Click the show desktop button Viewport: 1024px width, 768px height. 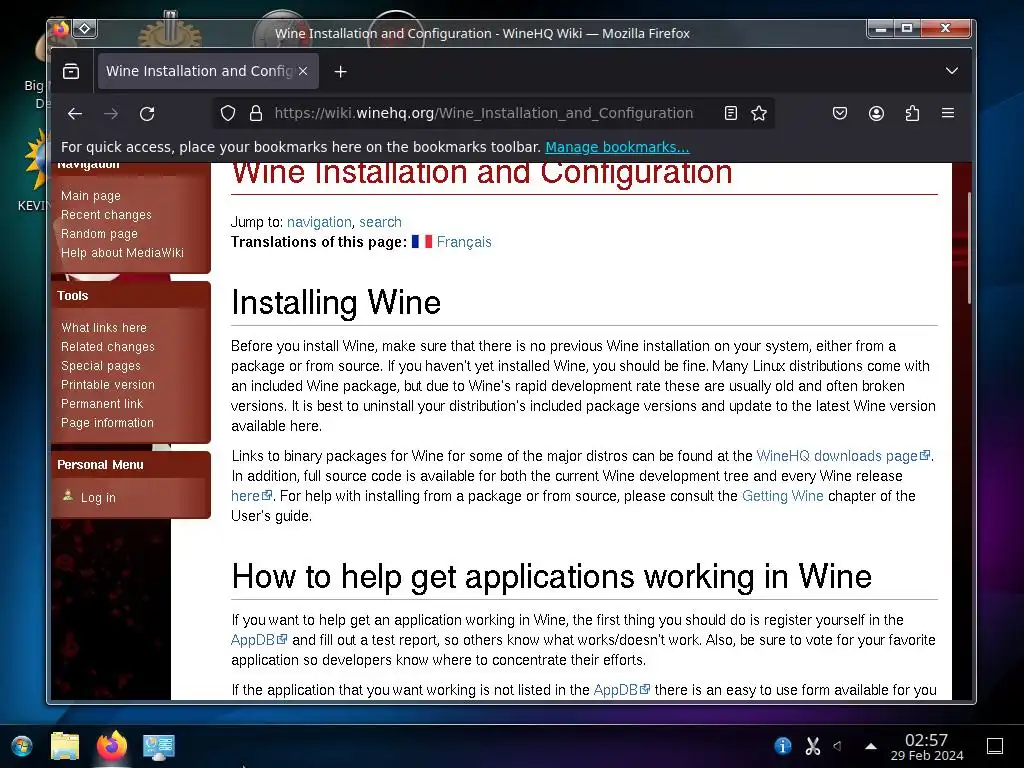(x=995, y=746)
